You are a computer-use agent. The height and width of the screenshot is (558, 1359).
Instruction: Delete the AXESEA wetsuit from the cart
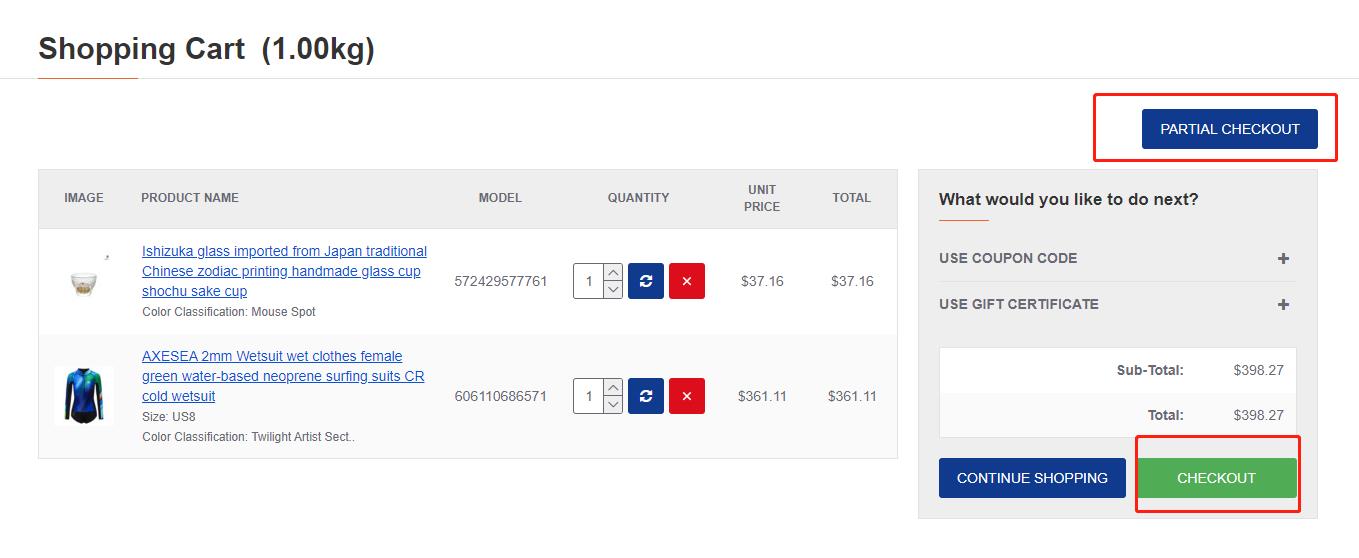point(687,396)
